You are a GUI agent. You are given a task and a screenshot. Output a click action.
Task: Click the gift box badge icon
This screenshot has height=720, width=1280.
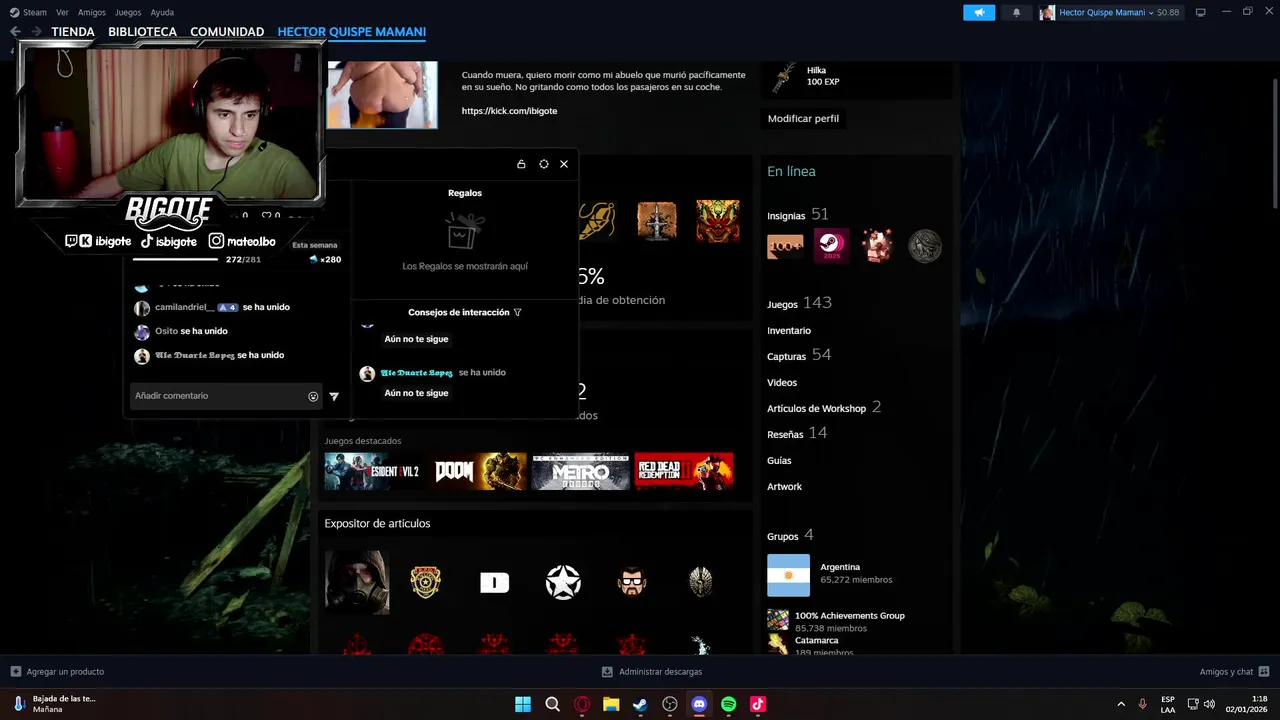click(878, 246)
